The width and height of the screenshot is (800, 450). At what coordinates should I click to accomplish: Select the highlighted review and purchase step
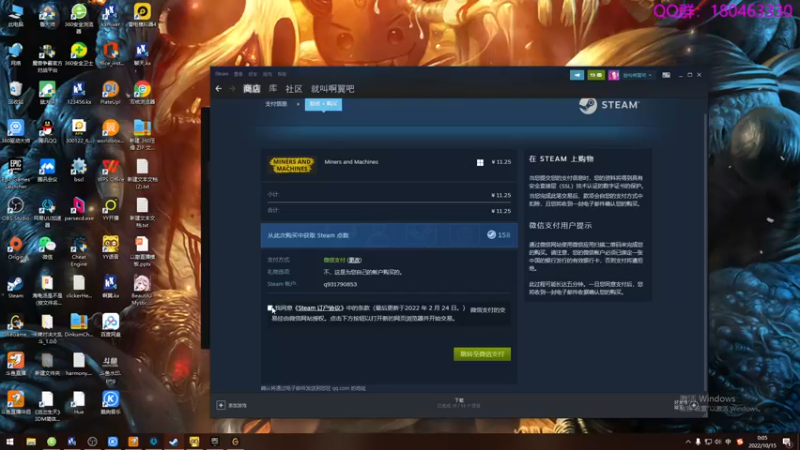pos(323,104)
